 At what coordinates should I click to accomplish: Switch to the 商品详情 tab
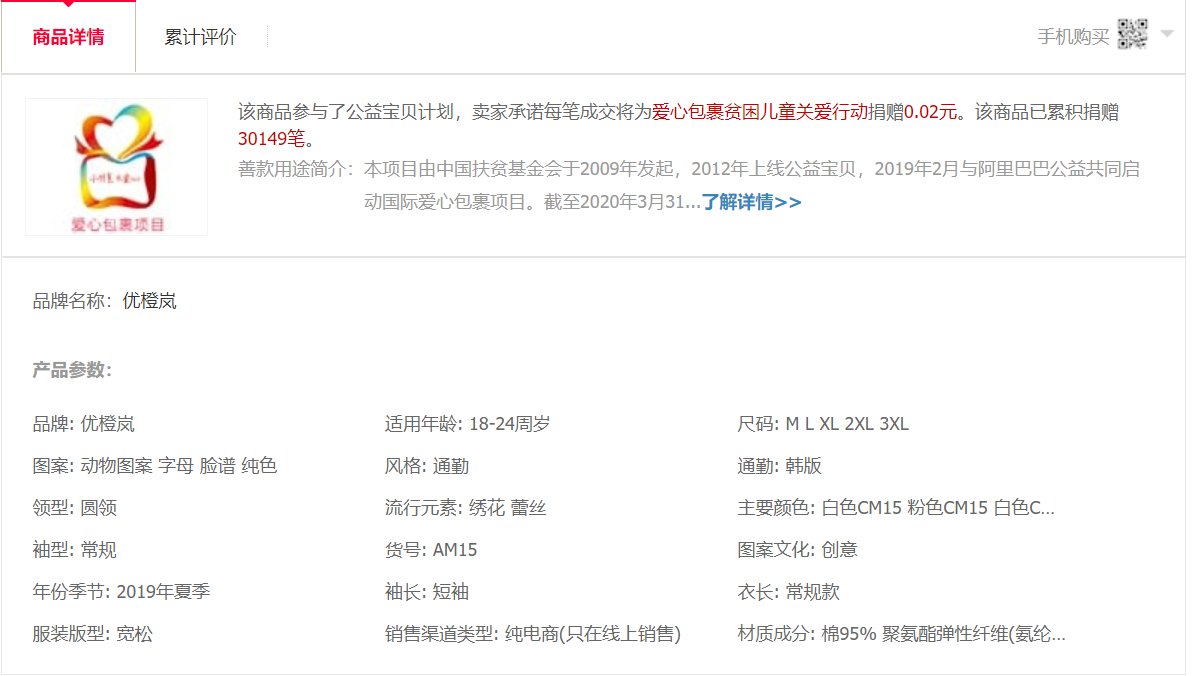coord(68,37)
